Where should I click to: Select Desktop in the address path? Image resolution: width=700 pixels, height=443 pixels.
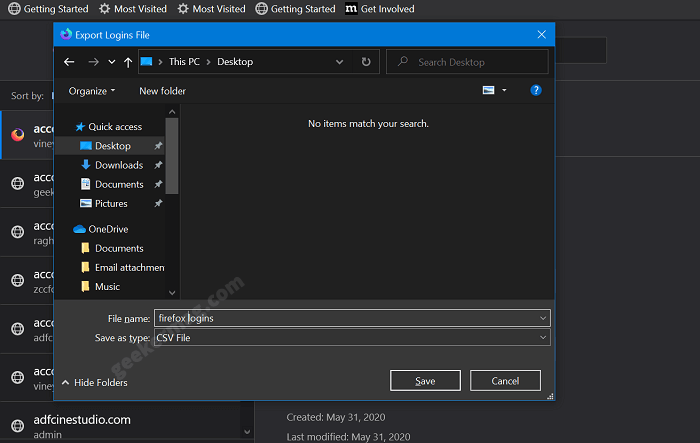click(235, 62)
